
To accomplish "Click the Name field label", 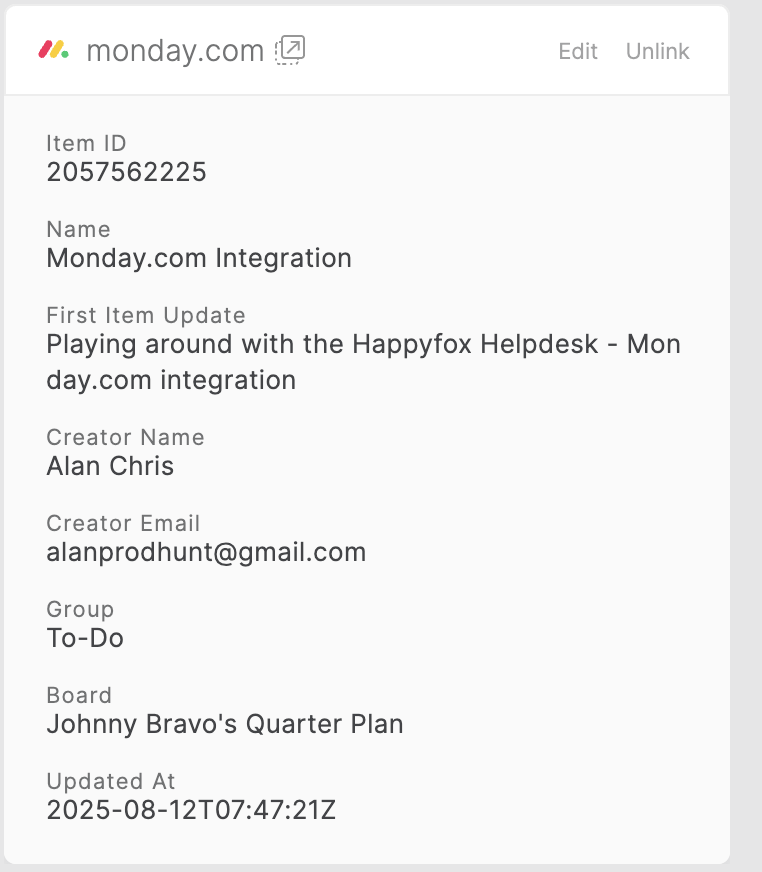I will (78, 229).
